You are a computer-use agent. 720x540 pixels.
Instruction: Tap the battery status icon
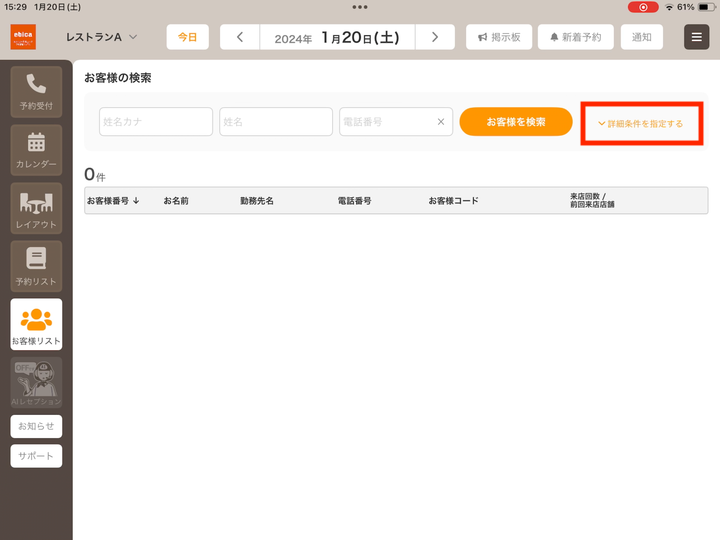(x=706, y=7)
